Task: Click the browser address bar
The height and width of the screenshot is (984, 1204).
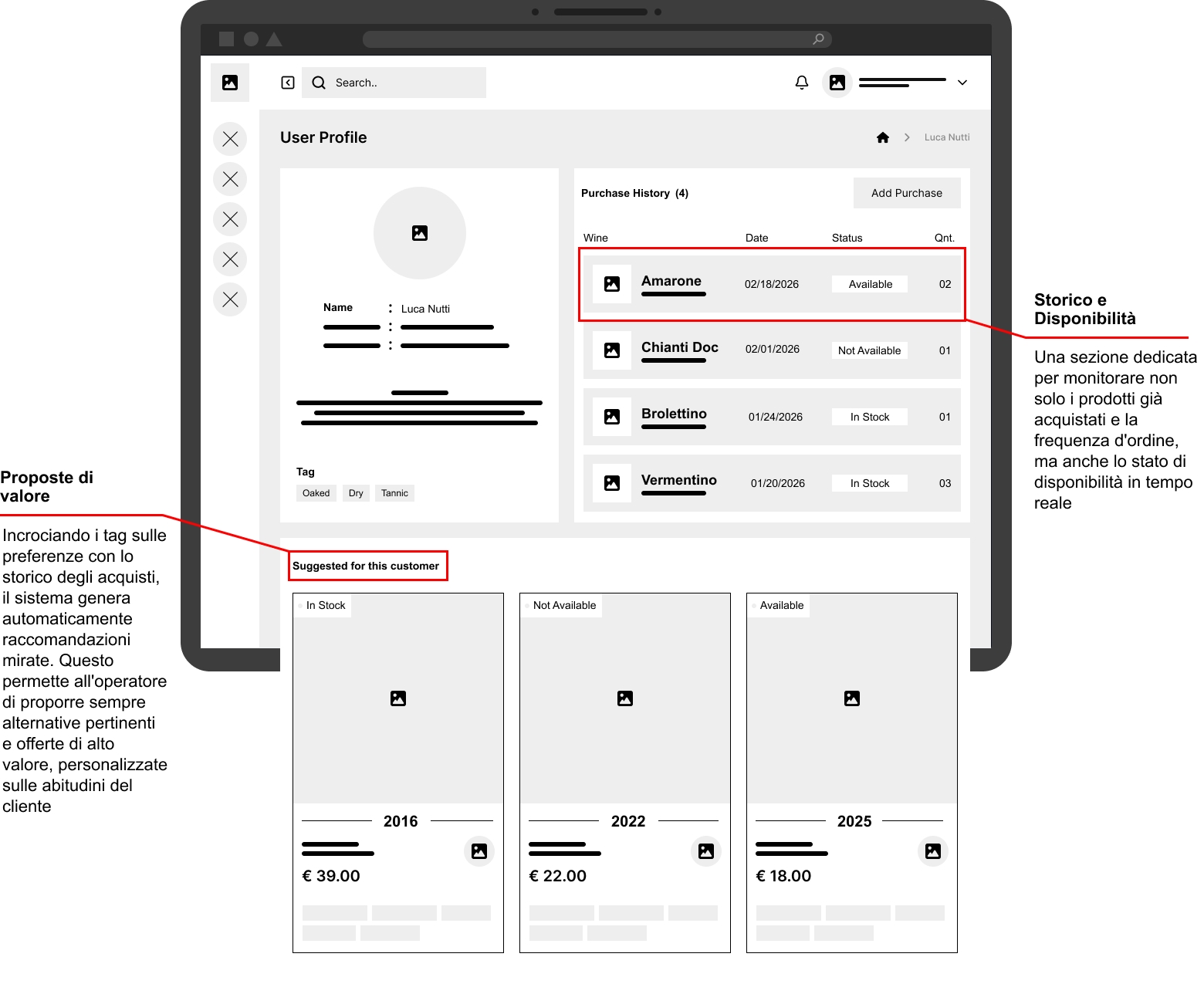Action: click(x=597, y=39)
